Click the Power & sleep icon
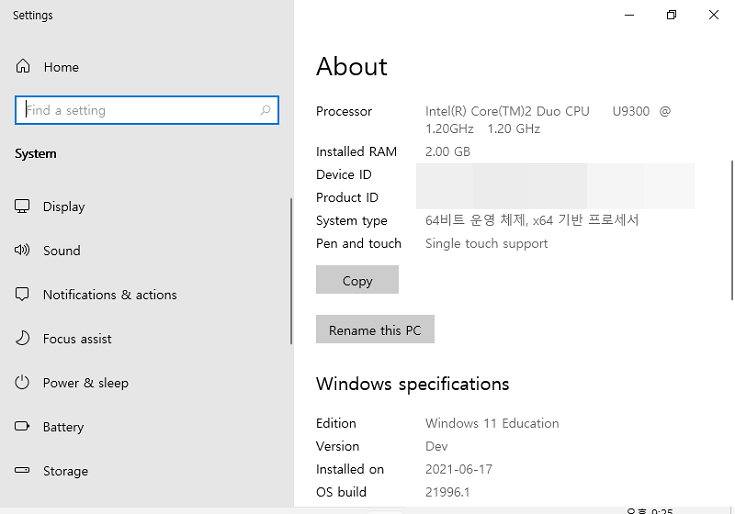 point(22,382)
